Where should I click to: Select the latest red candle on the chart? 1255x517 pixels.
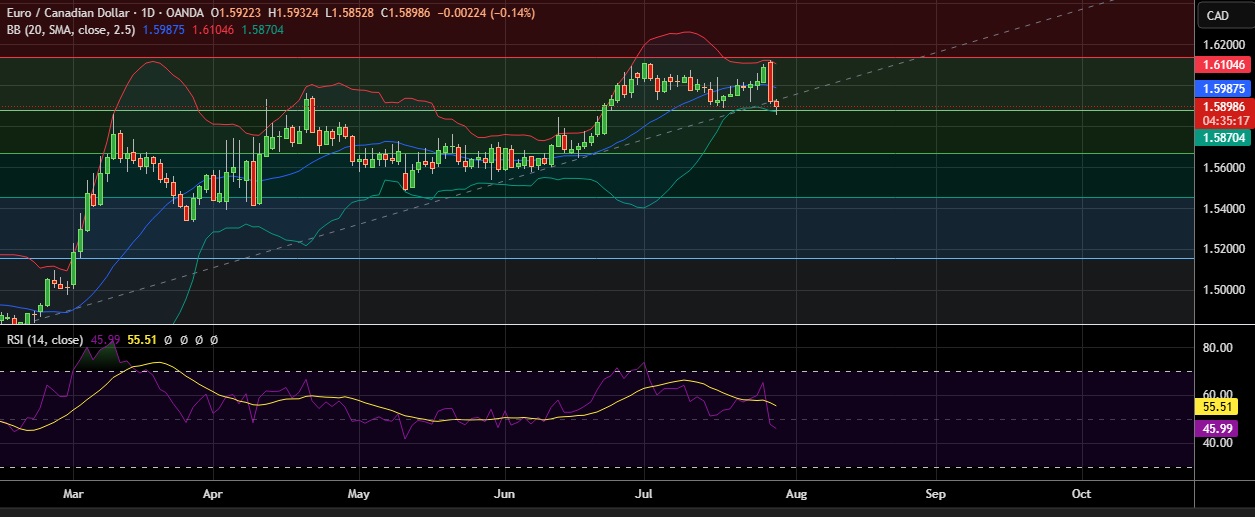click(777, 106)
